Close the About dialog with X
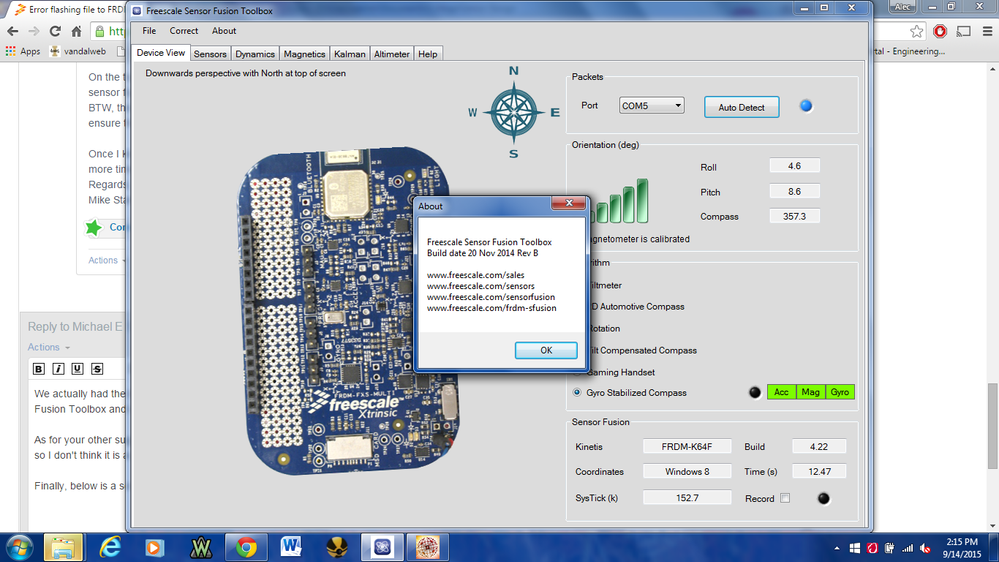Image resolution: width=999 pixels, height=562 pixels. tap(569, 203)
